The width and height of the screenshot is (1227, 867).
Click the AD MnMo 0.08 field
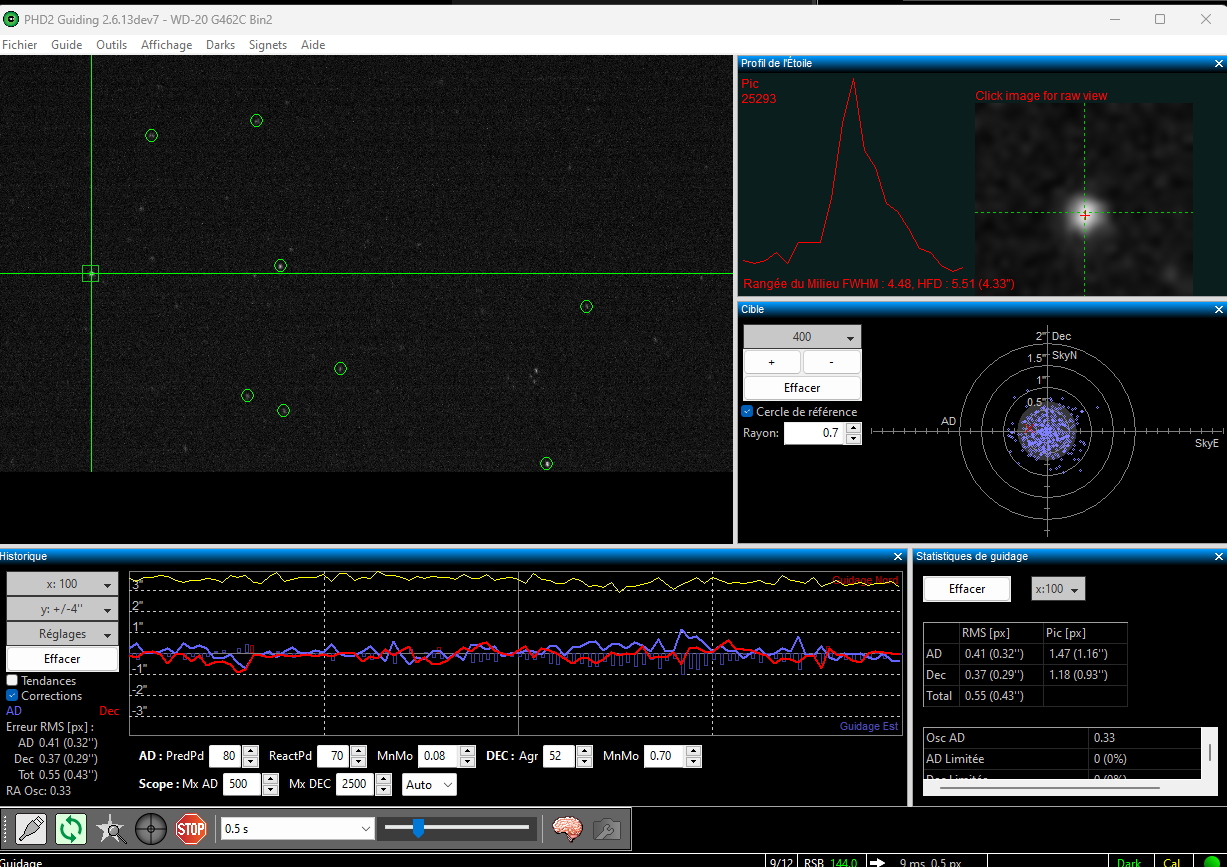pyautogui.click(x=438, y=756)
